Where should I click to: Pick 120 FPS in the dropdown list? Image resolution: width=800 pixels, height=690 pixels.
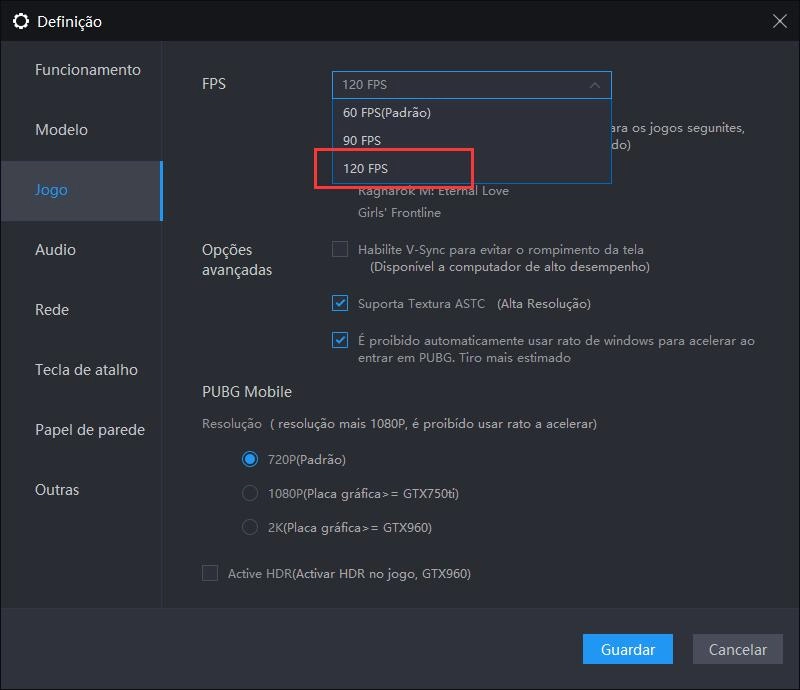coord(366,169)
